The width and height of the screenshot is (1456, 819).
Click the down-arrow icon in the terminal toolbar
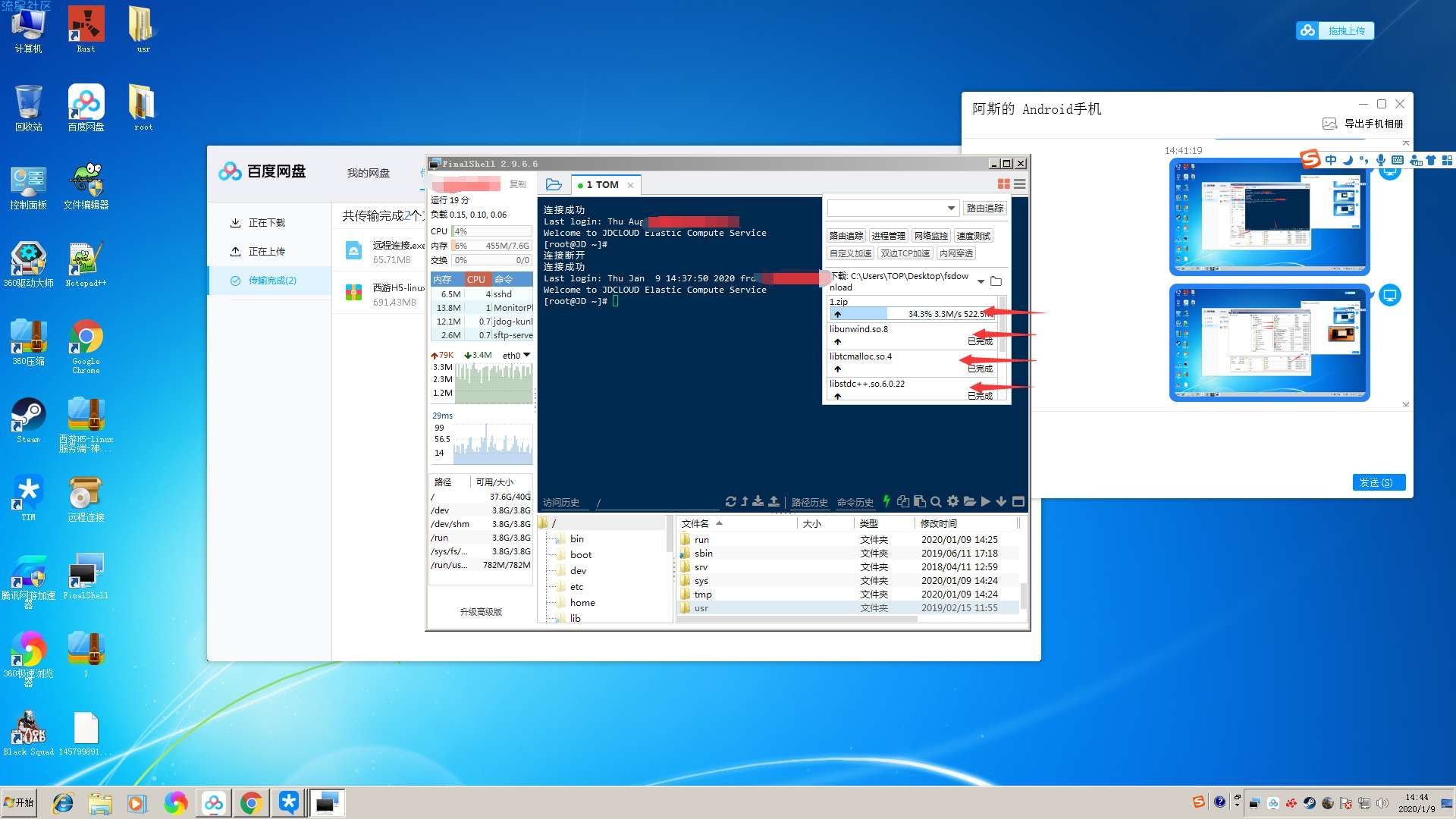pyautogui.click(x=1001, y=501)
